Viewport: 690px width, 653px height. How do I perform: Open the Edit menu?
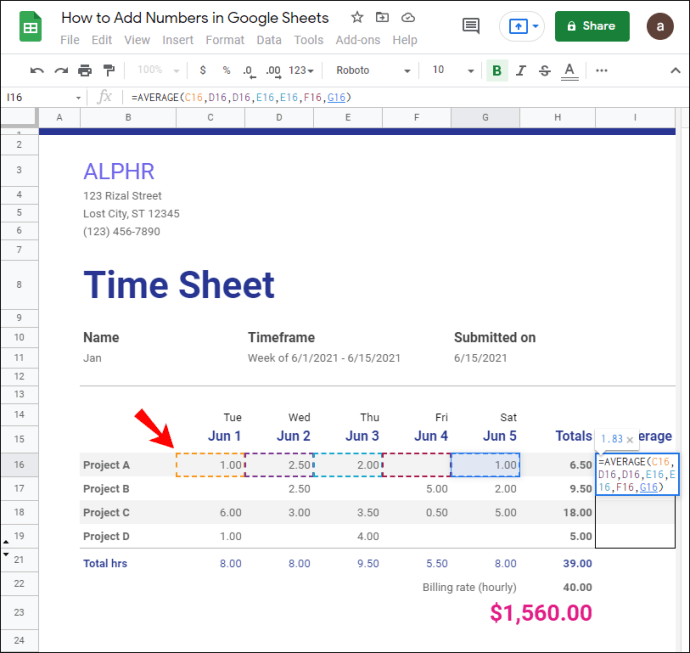point(102,40)
